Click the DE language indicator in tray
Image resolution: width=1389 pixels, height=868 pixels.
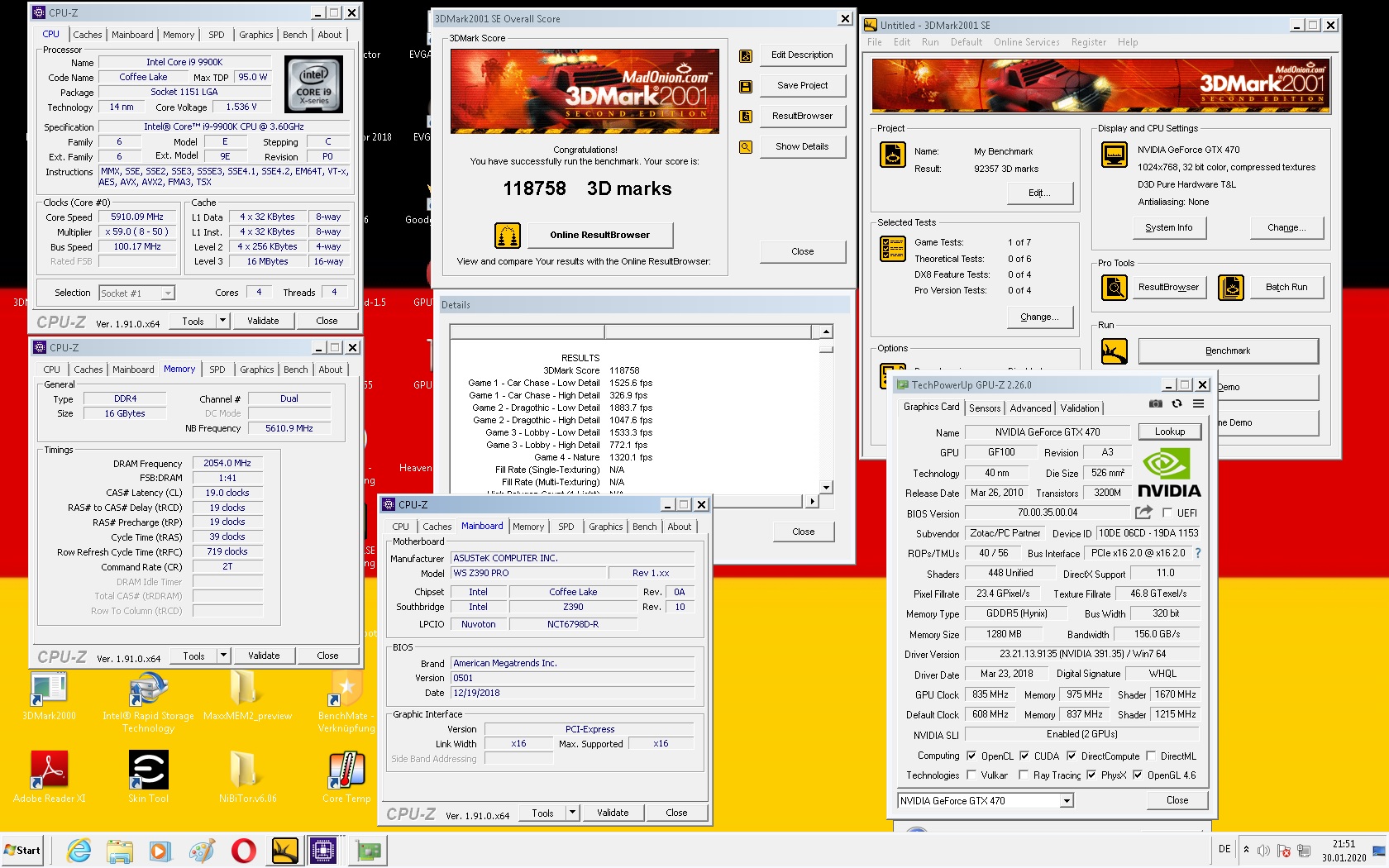click(x=1224, y=849)
